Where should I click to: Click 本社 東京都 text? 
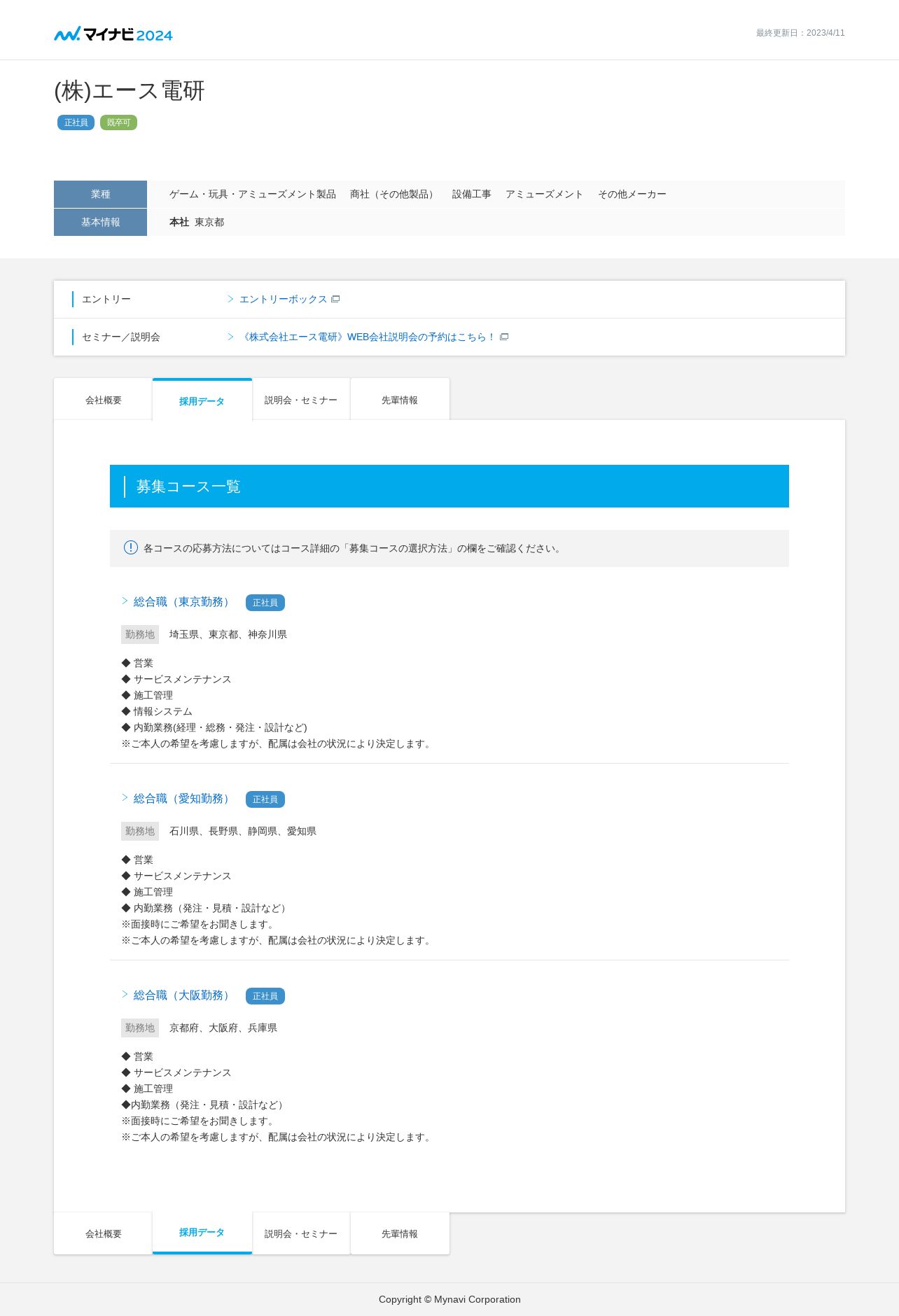(197, 222)
